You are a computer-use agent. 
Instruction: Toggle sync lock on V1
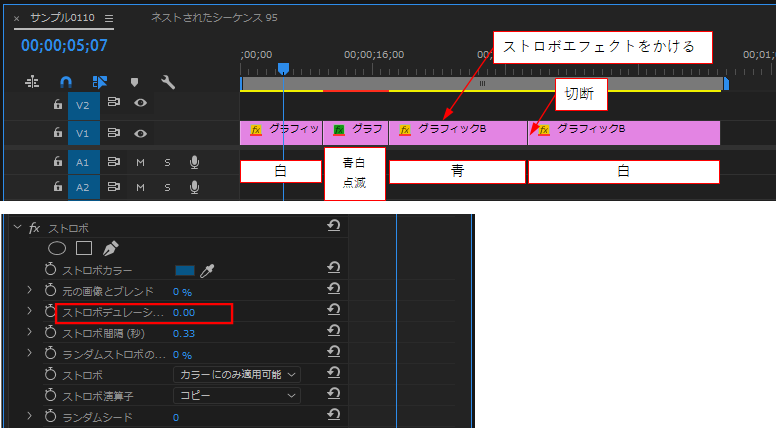coord(114,133)
